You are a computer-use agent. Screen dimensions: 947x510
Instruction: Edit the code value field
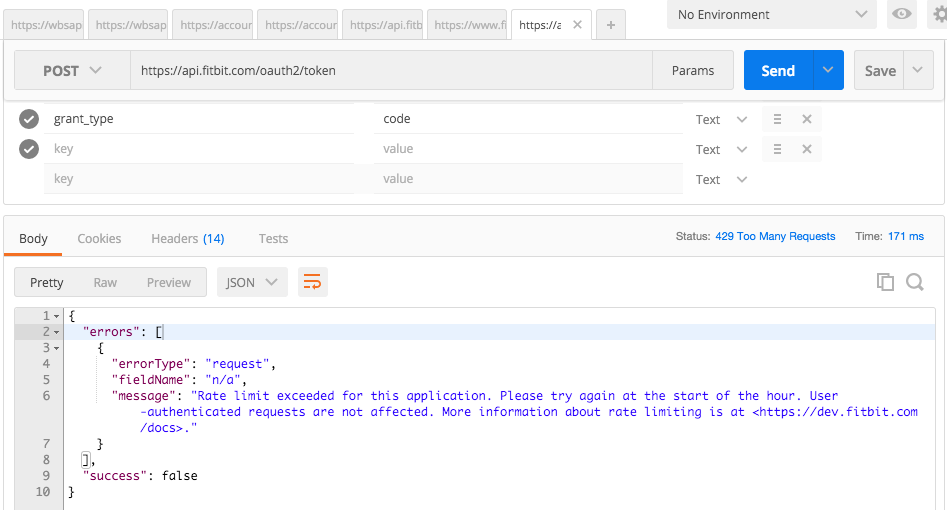pyautogui.click(x=528, y=119)
